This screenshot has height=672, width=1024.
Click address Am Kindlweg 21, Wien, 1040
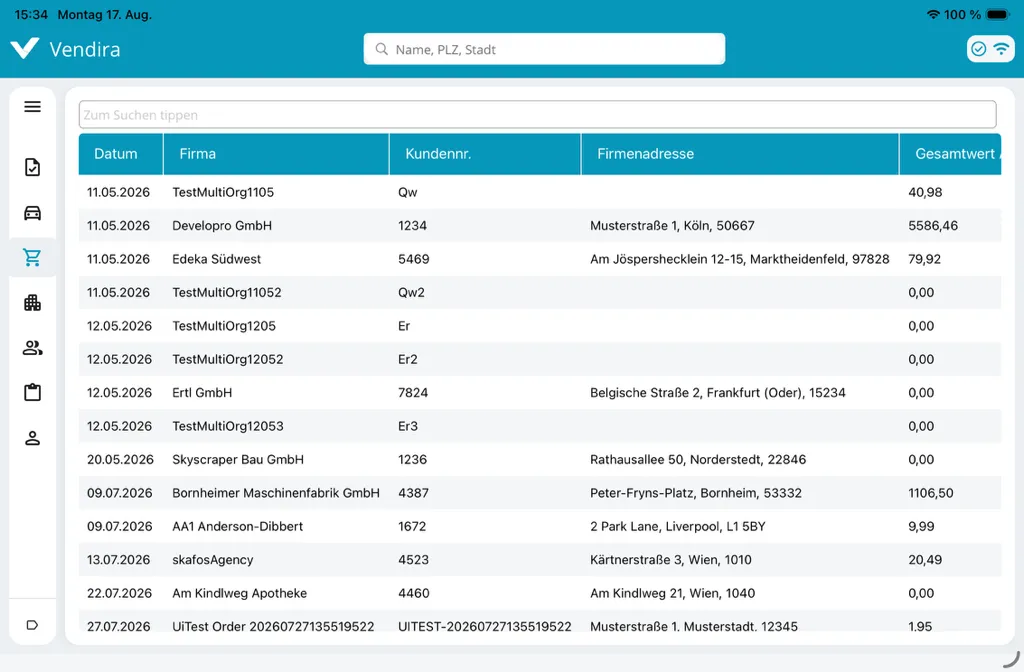click(x=672, y=593)
